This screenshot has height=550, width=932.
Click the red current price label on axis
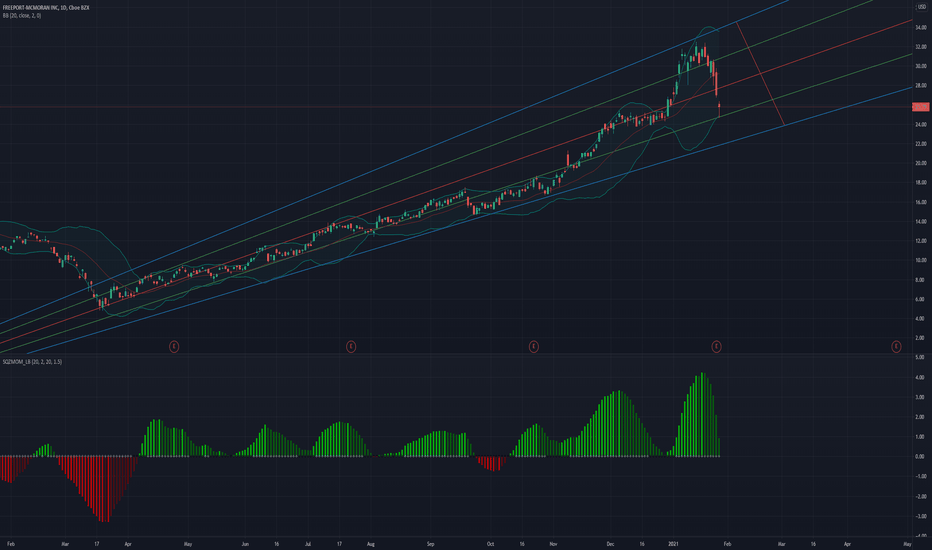tap(921, 107)
